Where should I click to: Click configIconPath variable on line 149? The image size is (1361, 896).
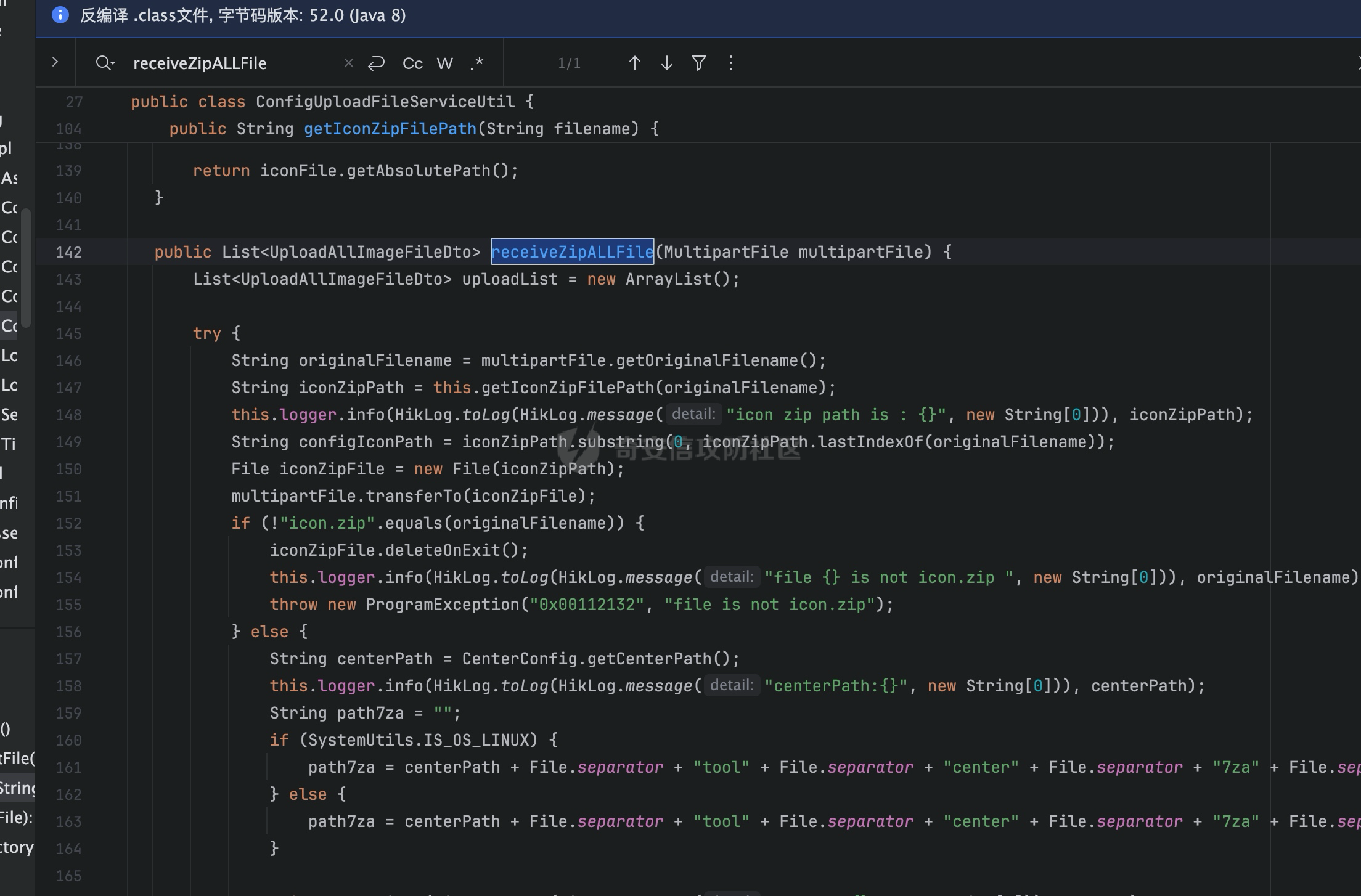366,442
